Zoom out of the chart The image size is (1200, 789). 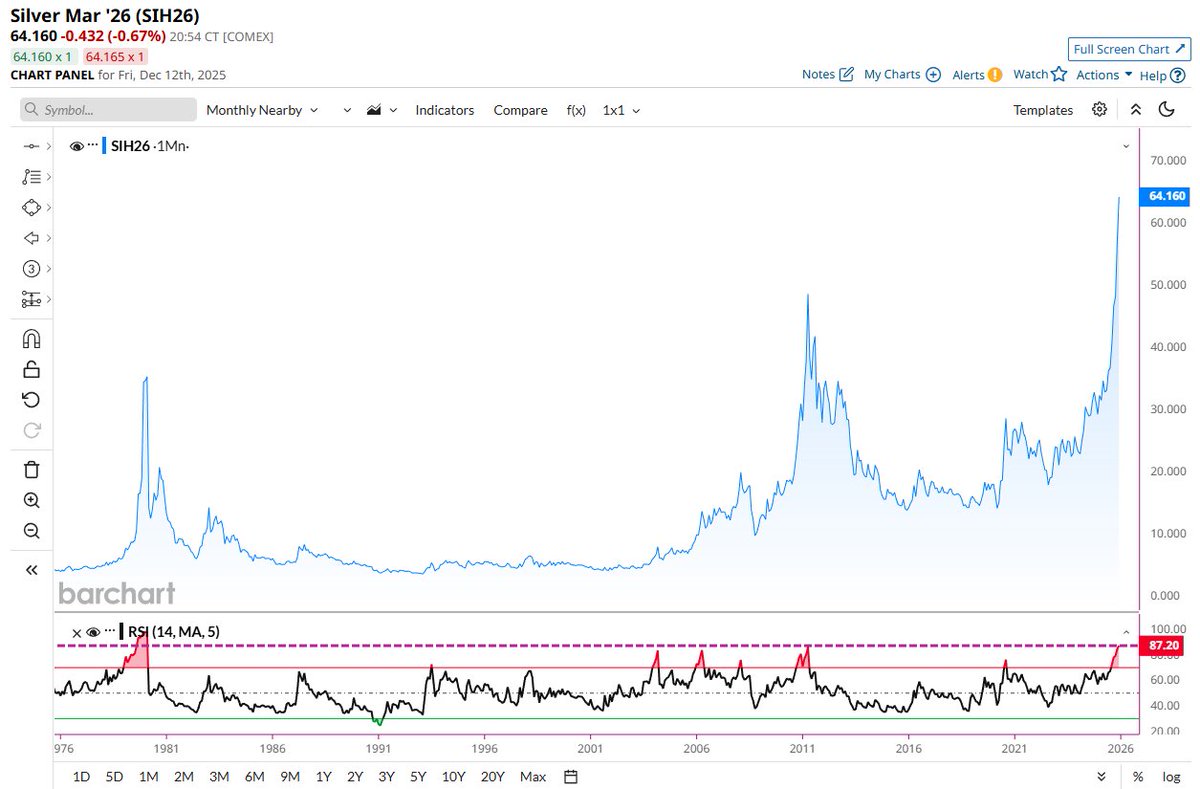point(31,531)
